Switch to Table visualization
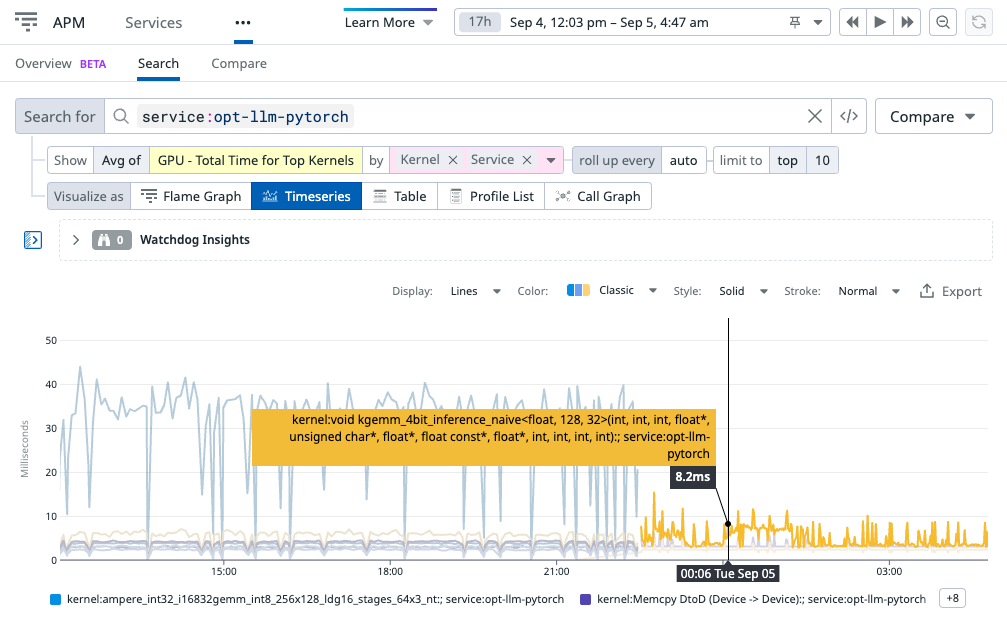The image size is (1007, 632). click(399, 196)
